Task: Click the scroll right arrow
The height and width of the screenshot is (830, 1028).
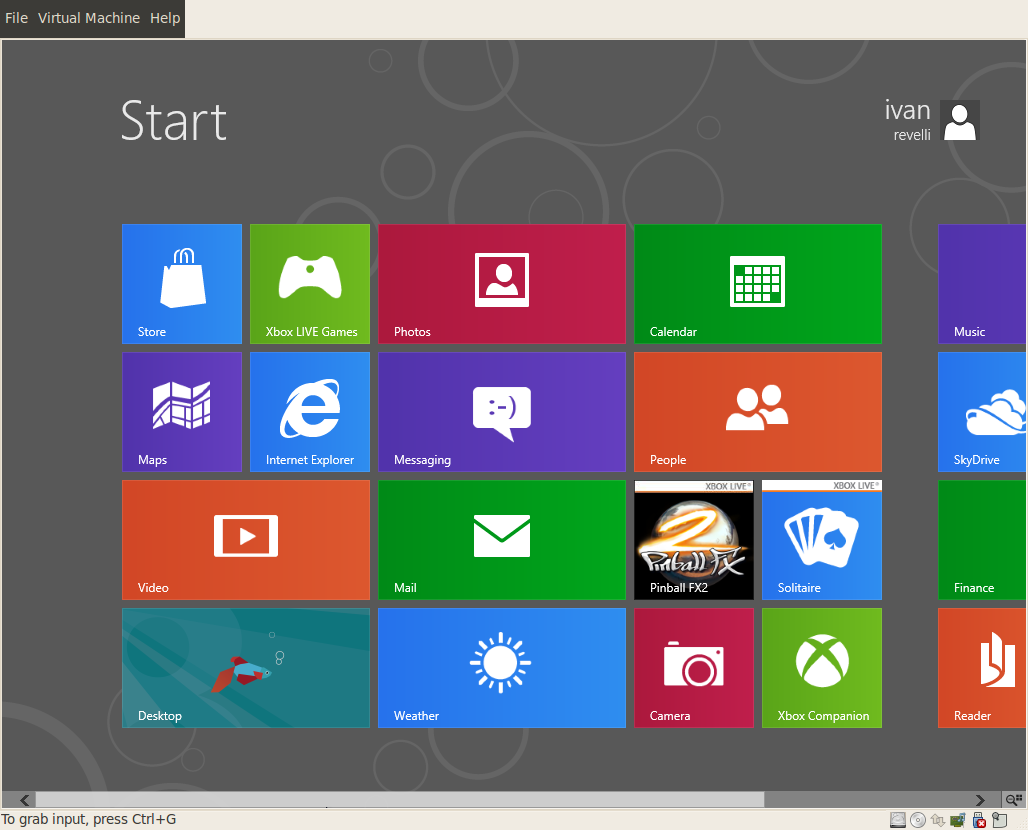Action: pos(980,799)
